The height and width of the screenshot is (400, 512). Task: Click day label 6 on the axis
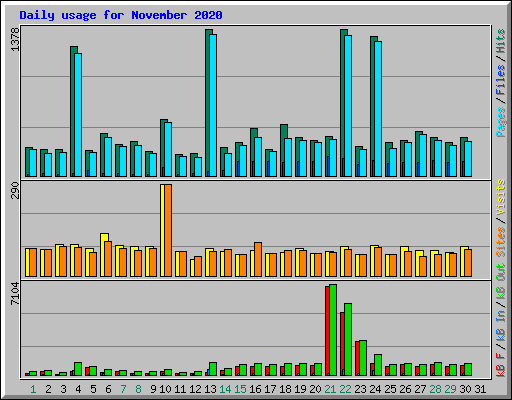[108, 389]
